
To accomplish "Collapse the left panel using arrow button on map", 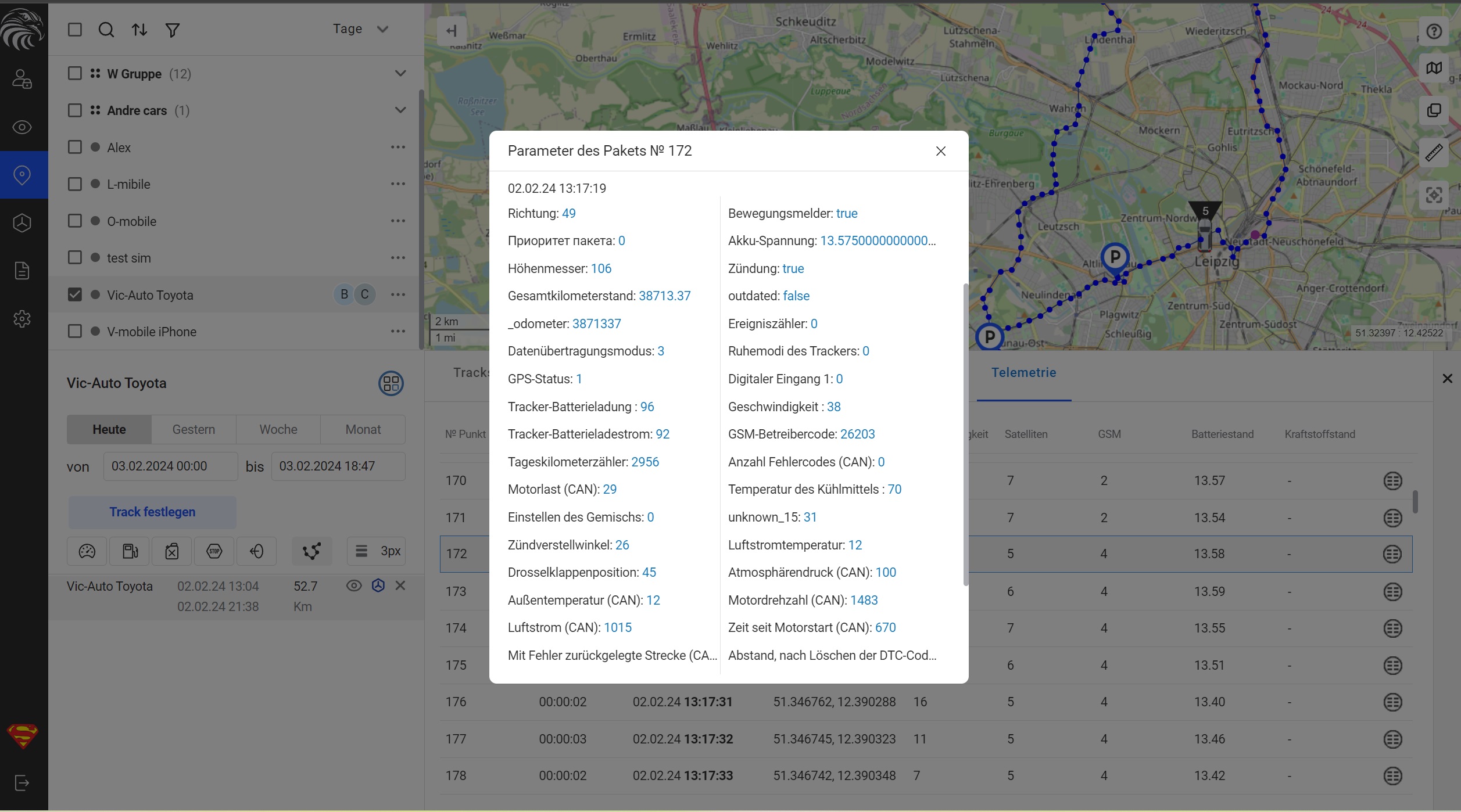I will 452,31.
